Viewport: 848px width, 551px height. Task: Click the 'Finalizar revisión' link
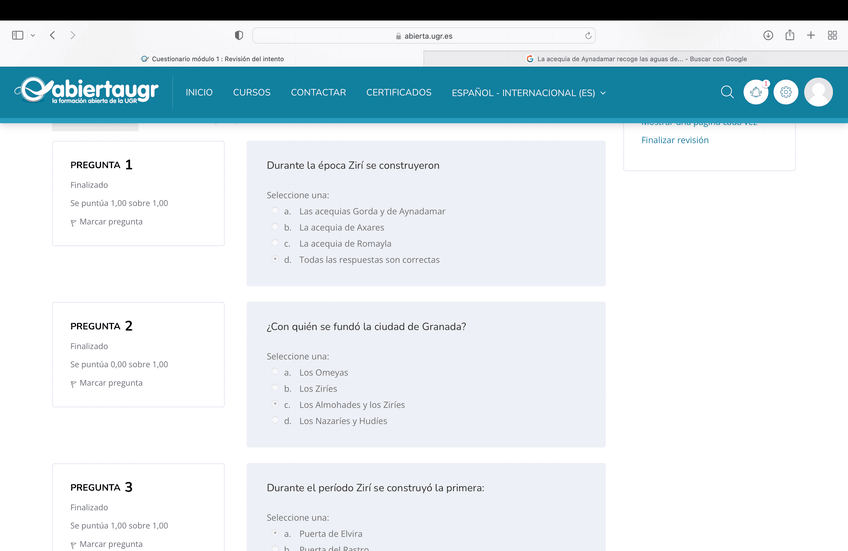[x=675, y=140]
